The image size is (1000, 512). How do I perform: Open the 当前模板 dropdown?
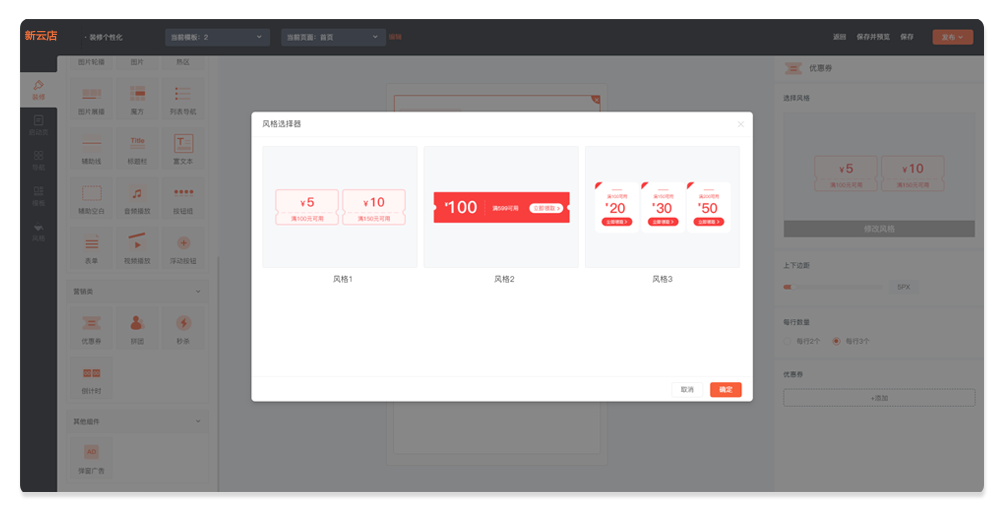[x=217, y=37]
